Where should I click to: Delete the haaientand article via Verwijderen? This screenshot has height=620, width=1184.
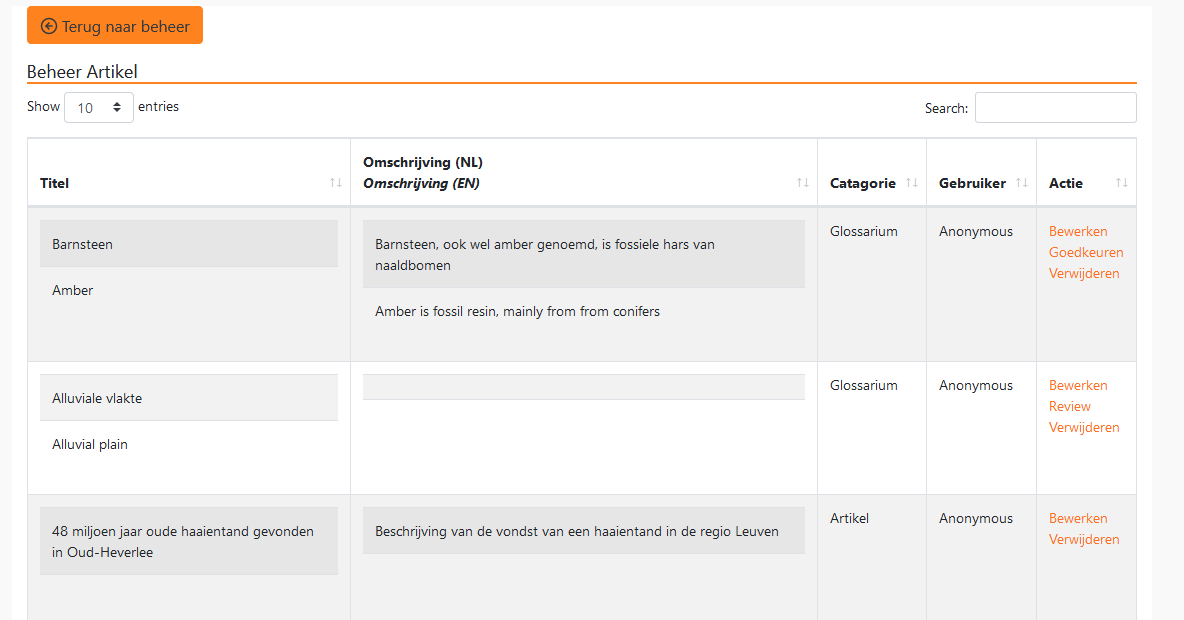(1084, 539)
